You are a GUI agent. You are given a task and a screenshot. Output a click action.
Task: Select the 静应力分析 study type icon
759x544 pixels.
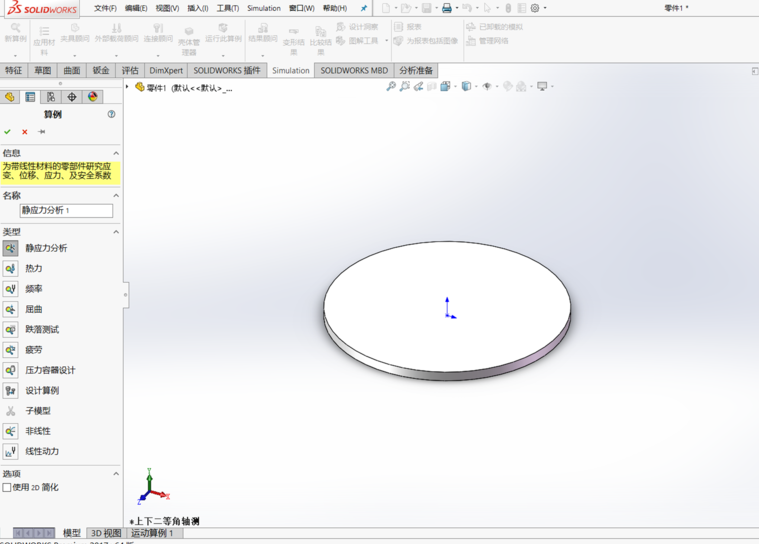pos(10,248)
